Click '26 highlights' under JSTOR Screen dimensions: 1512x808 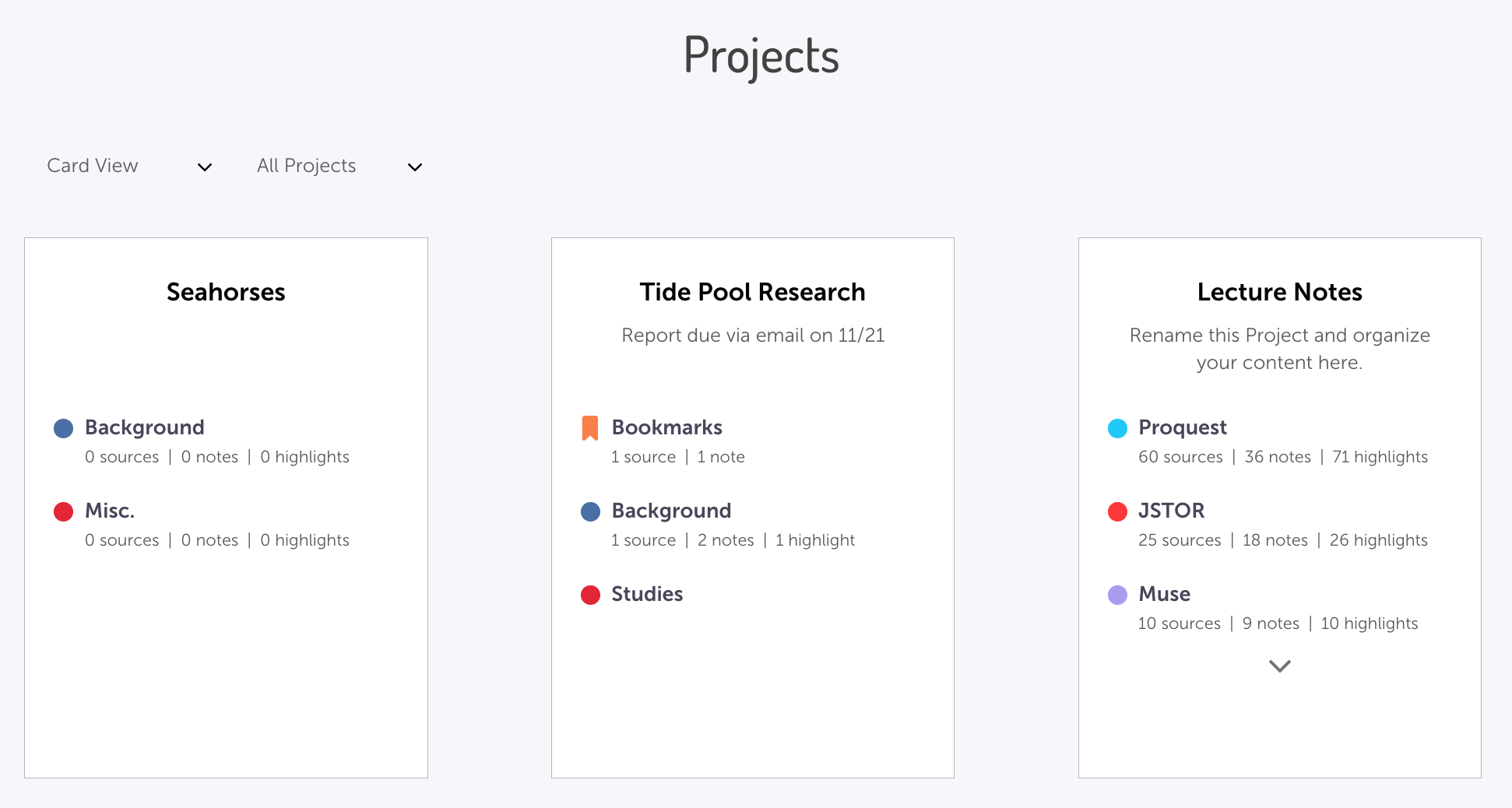click(x=1378, y=540)
